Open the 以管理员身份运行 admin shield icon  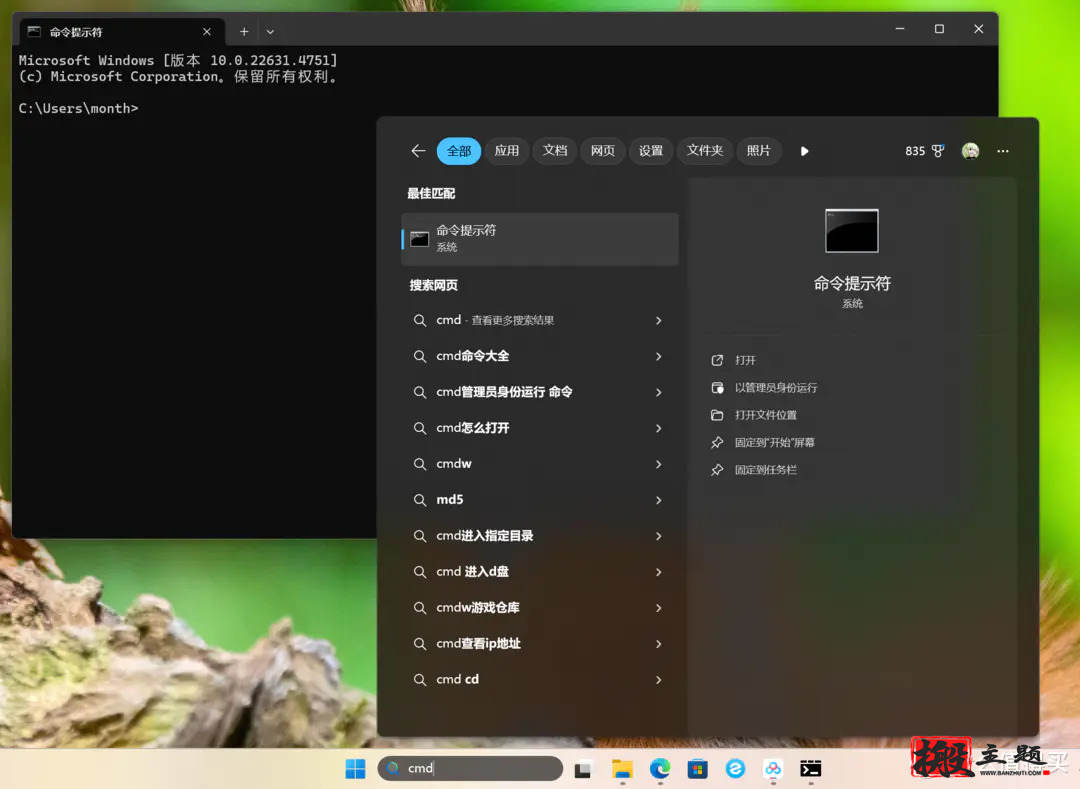[716, 387]
